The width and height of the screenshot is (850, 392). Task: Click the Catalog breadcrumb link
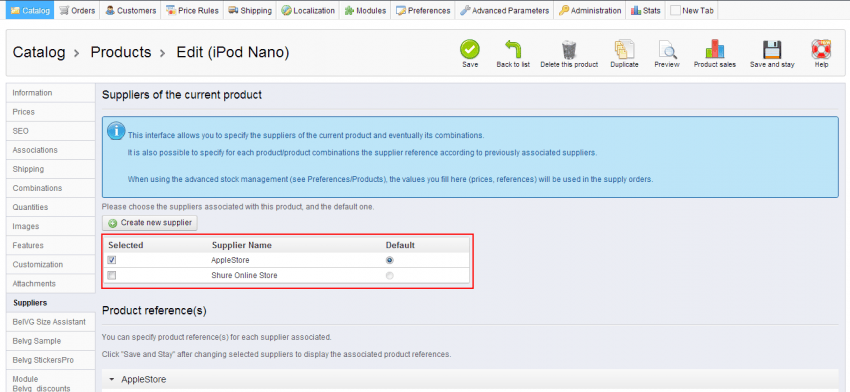tap(38, 53)
